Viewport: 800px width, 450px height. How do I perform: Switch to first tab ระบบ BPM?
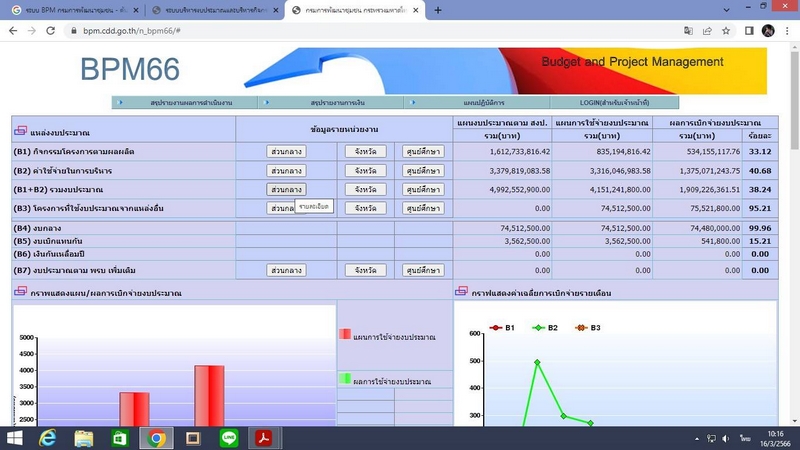pyautogui.click(x=76, y=10)
